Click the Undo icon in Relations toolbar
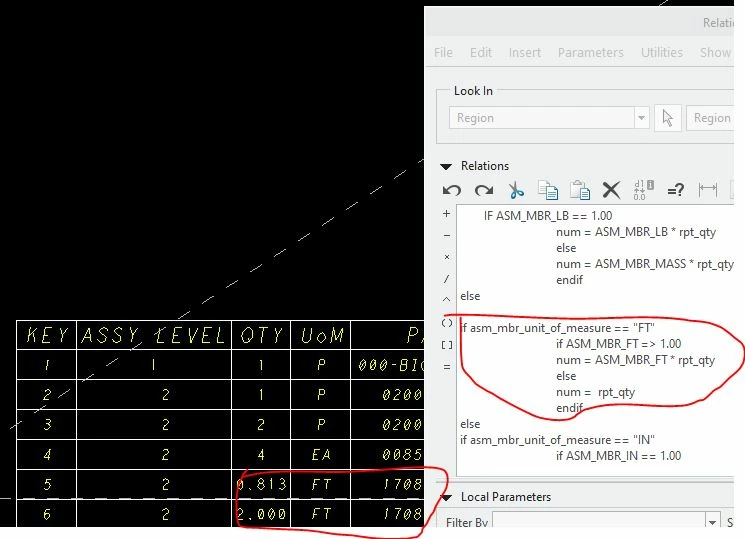The height and width of the screenshot is (539, 745). coord(451,191)
